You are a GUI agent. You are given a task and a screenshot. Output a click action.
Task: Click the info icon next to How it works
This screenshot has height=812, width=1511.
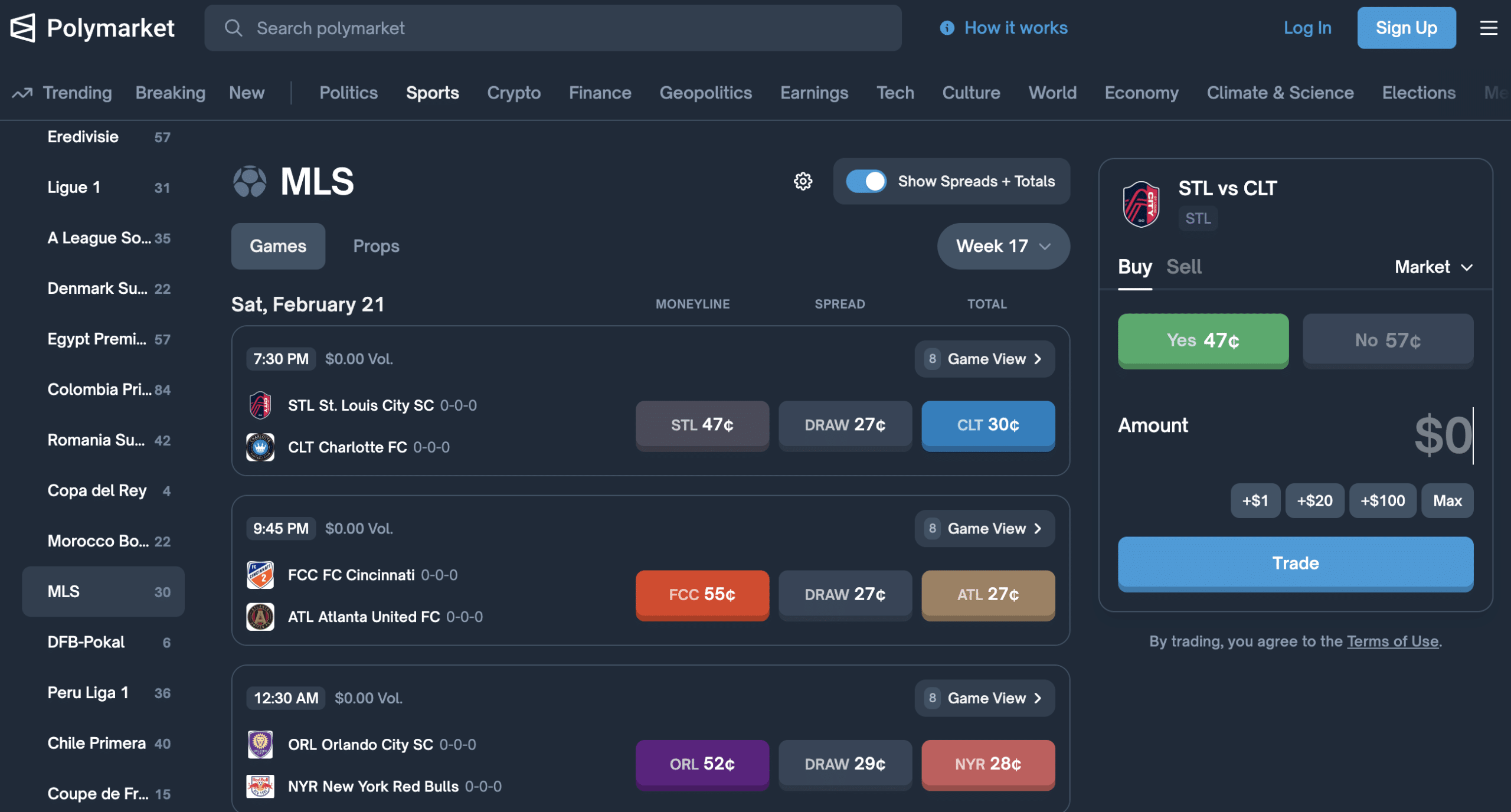[947, 28]
